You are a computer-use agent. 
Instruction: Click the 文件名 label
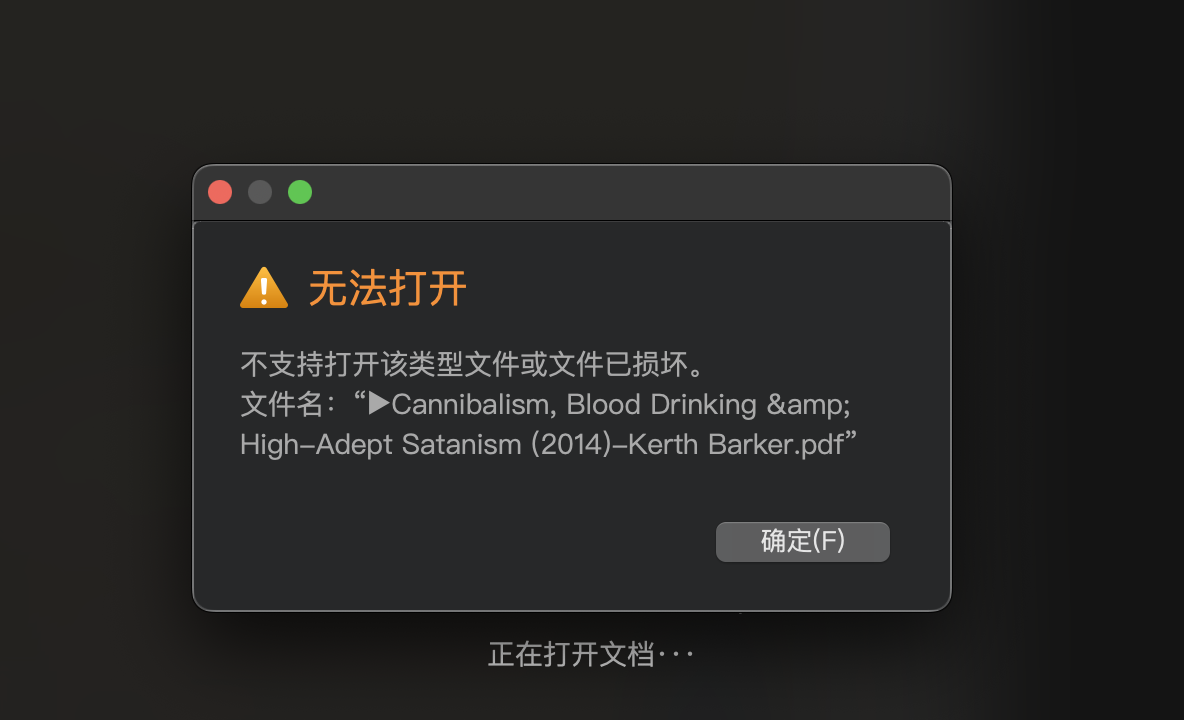[282, 405]
